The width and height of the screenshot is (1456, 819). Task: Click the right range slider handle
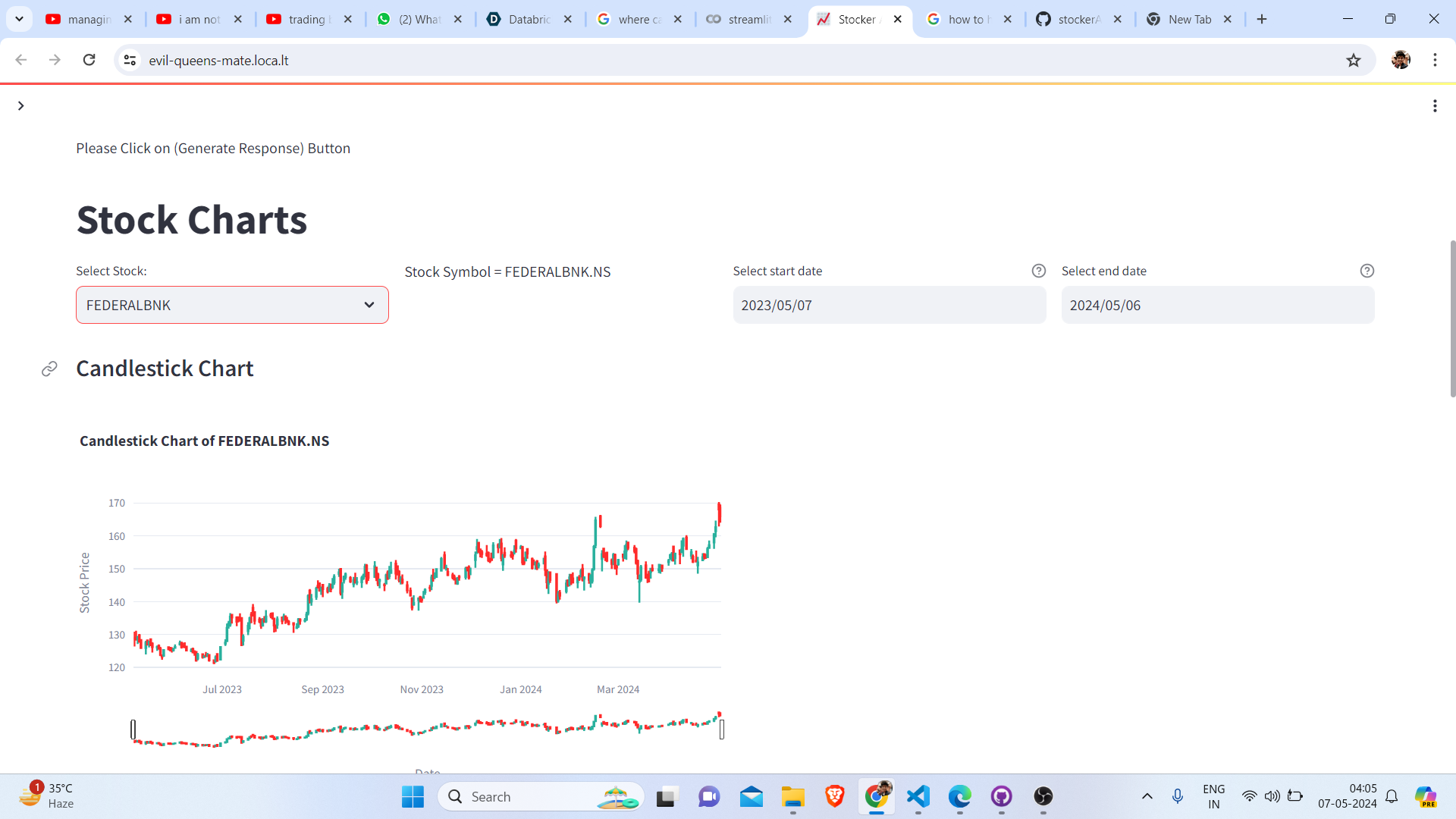pyautogui.click(x=721, y=730)
